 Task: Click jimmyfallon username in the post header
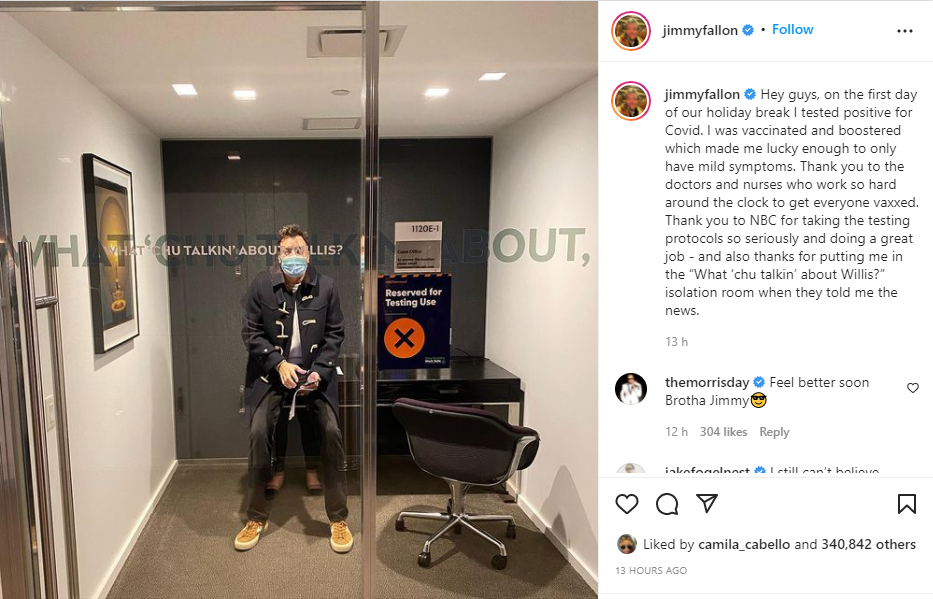[x=700, y=30]
